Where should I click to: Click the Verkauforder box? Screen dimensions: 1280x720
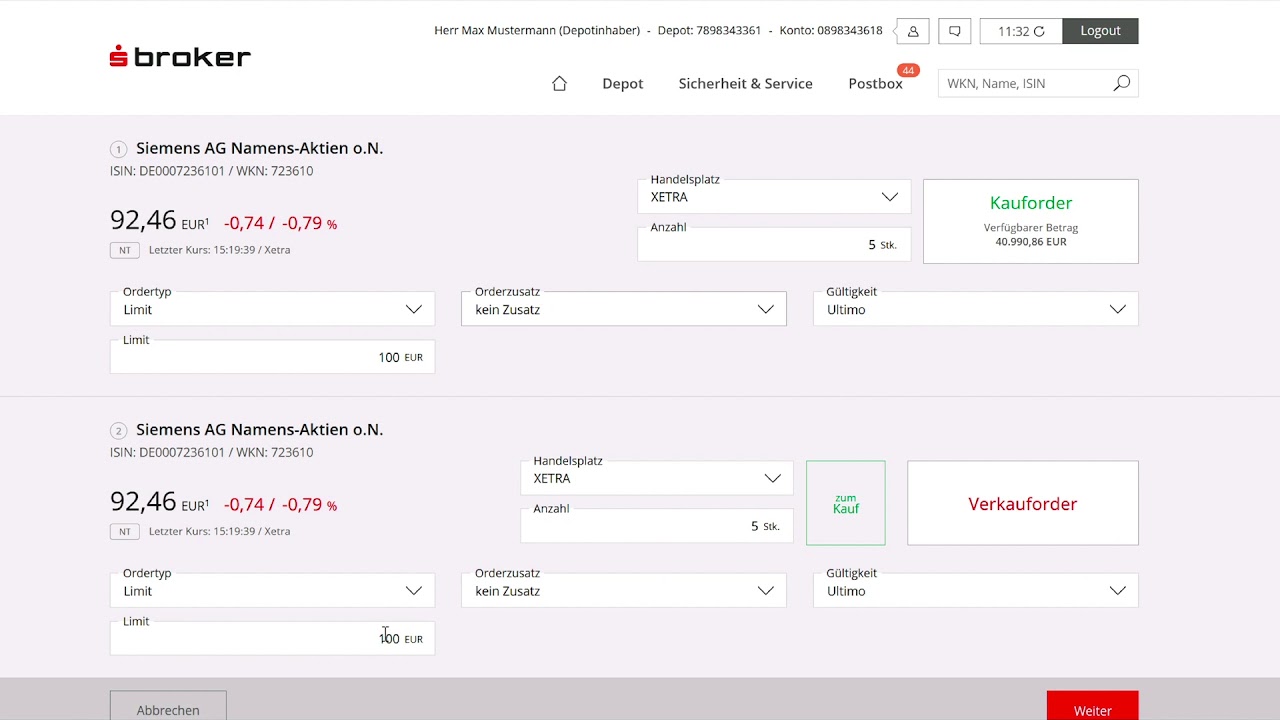pos(1023,503)
